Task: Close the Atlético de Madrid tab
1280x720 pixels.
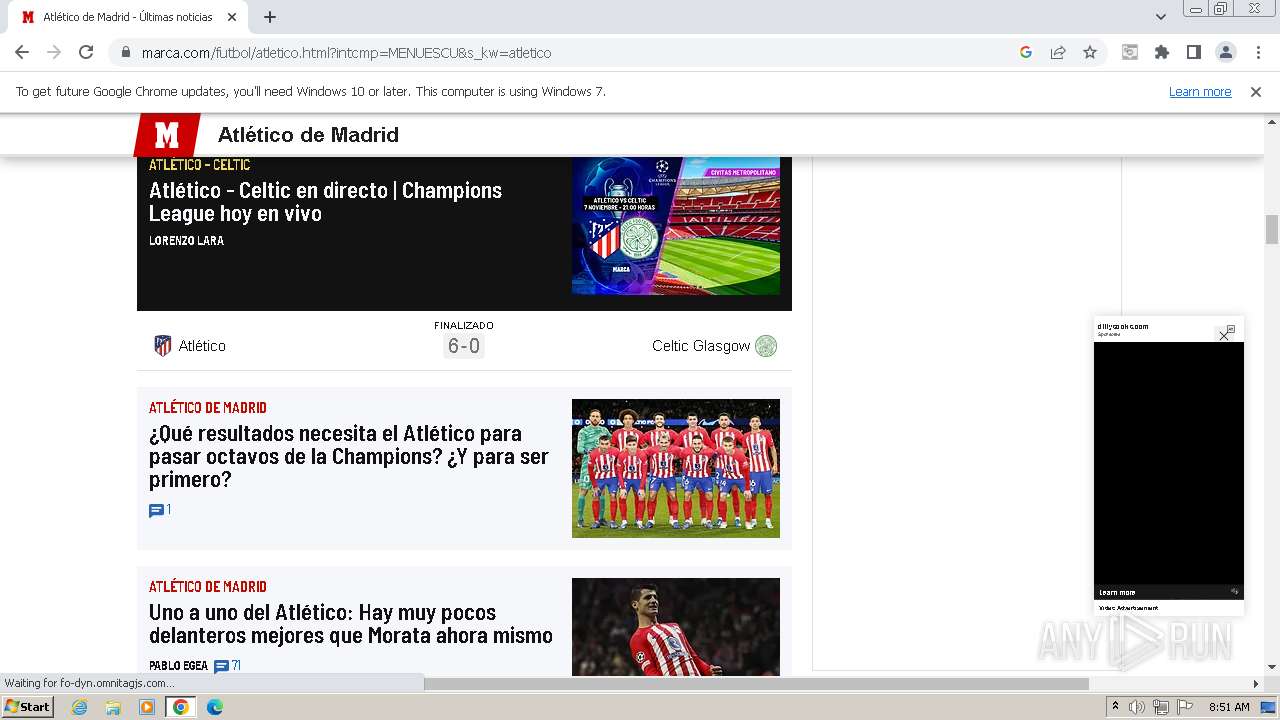Action: tap(232, 17)
